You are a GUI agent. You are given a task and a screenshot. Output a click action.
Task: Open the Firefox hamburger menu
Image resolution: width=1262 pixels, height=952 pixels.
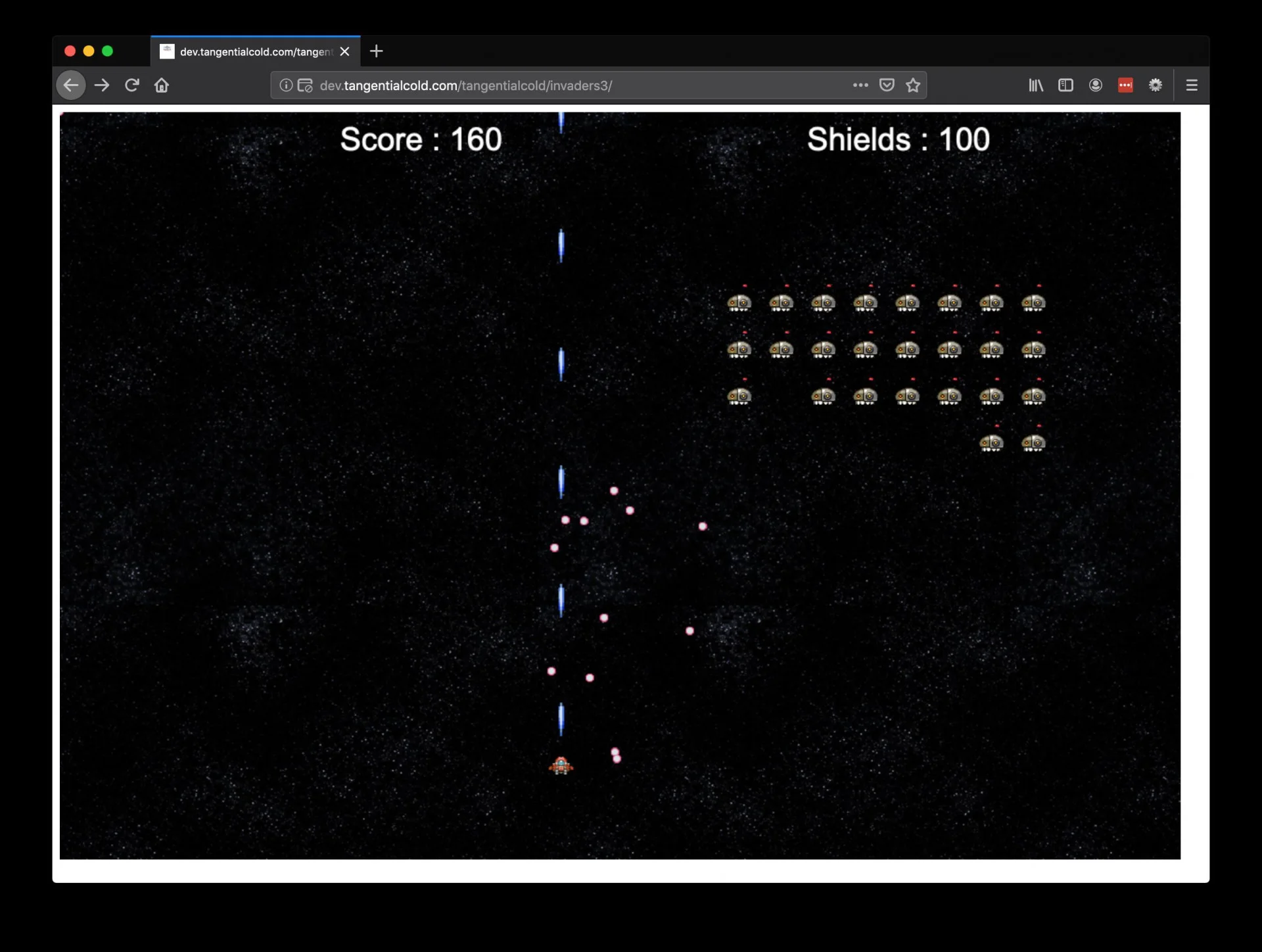point(1192,85)
